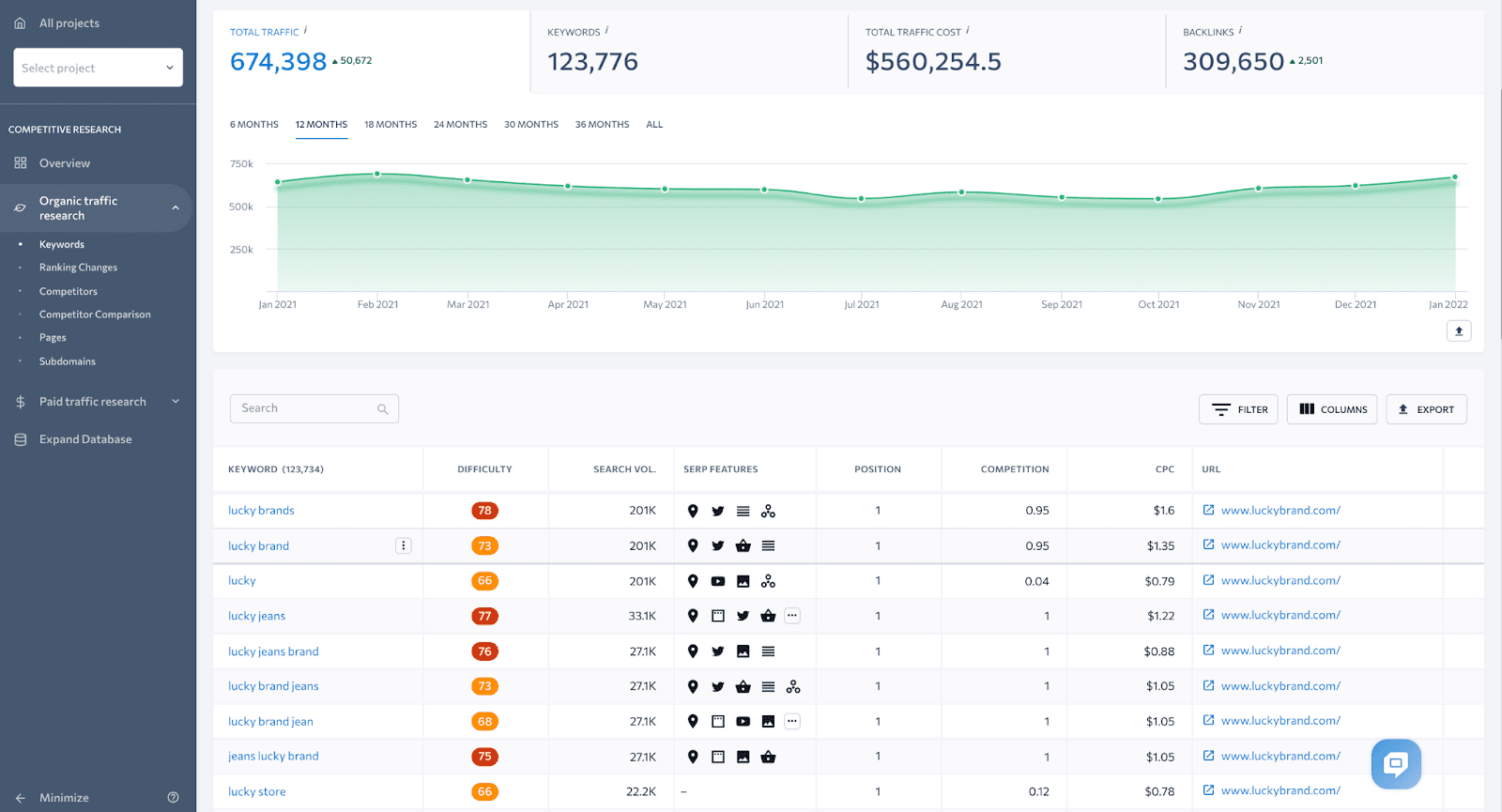Switch chart to ALL tab
The image size is (1502, 812).
point(654,125)
